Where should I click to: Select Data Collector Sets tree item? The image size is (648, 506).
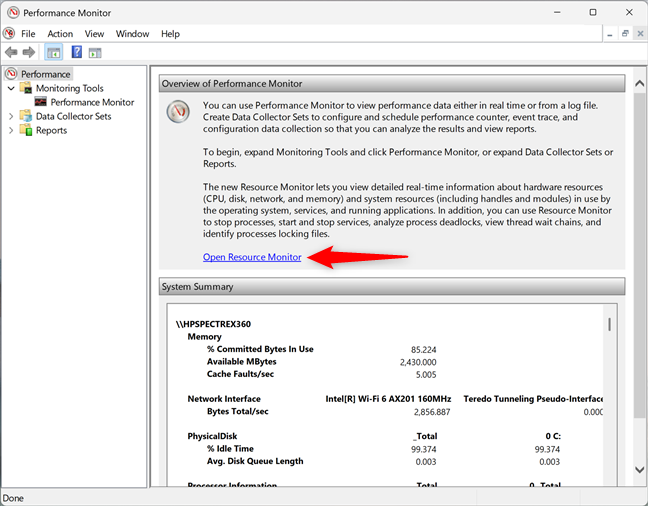pyautogui.click(x=74, y=116)
